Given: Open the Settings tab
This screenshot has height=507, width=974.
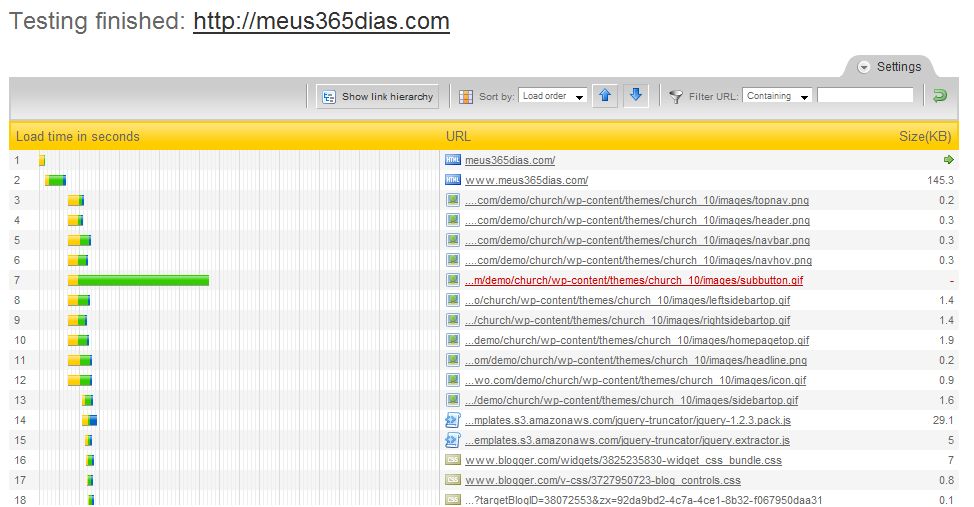Looking at the screenshot, I should pyautogui.click(x=891, y=66).
